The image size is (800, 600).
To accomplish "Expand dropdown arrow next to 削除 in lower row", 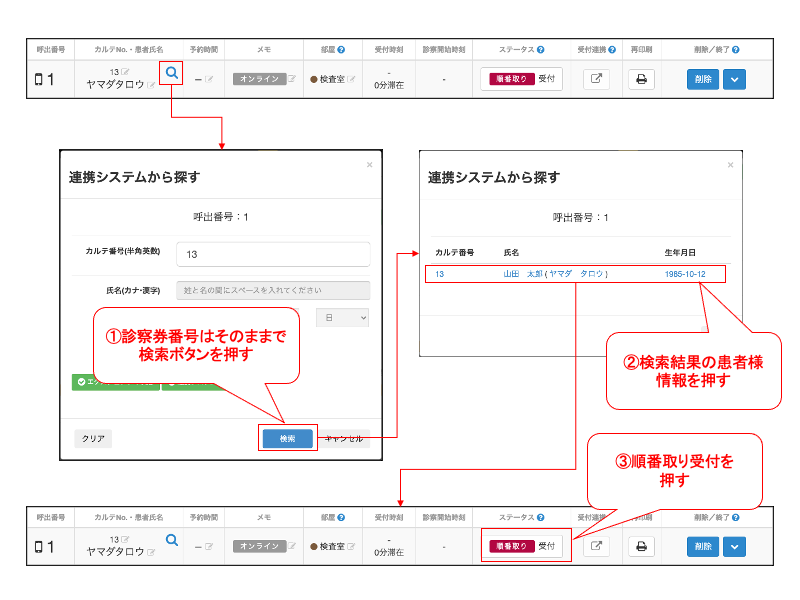I will click(x=734, y=547).
